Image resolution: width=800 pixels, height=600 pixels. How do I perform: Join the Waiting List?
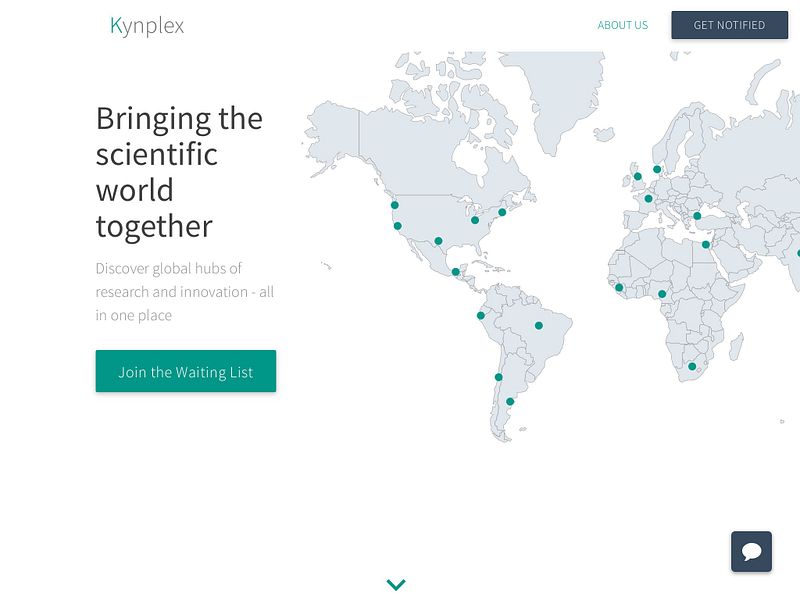coord(185,371)
